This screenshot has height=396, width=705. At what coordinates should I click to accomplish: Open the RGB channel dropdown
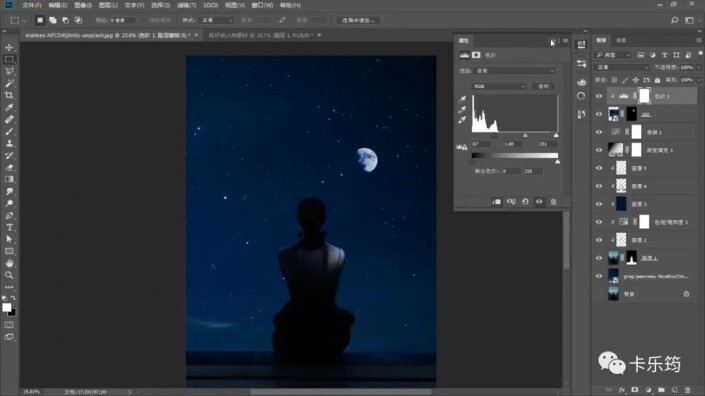tap(499, 86)
